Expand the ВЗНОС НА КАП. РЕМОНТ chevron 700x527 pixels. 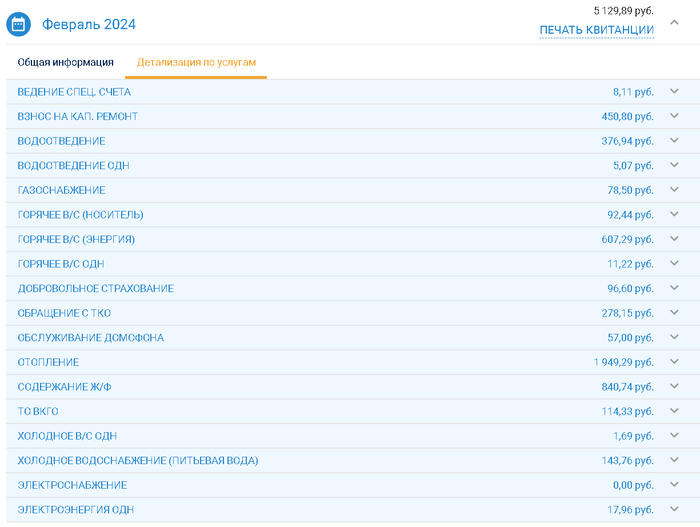point(674,116)
